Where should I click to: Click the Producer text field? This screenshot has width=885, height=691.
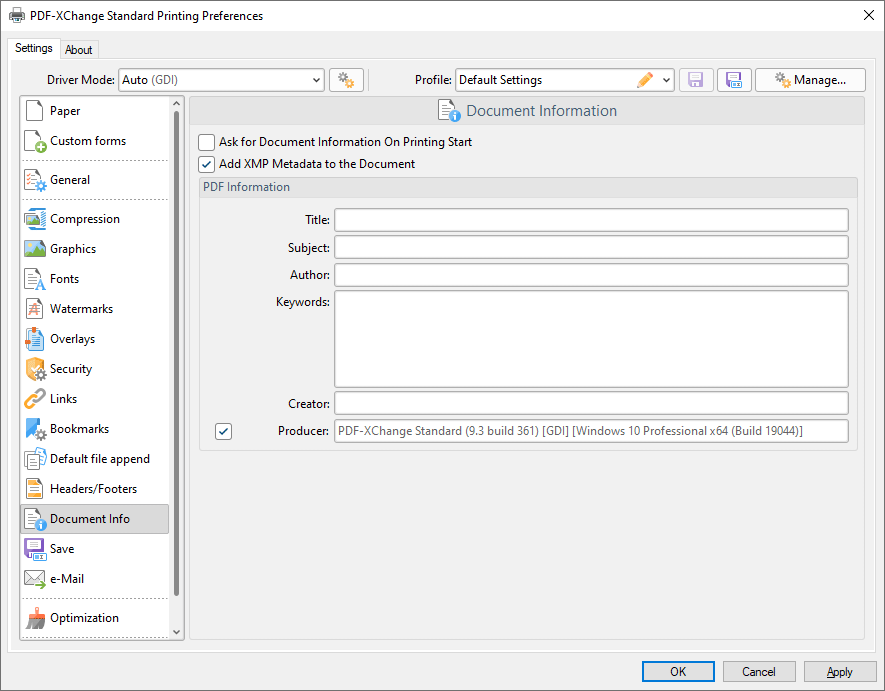[x=591, y=431]
